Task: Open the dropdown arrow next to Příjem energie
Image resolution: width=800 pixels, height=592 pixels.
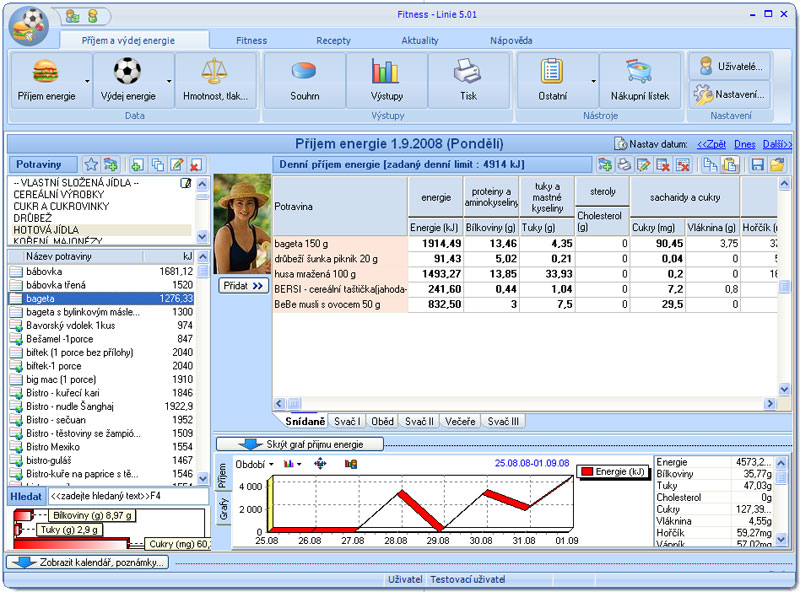Action: (x=87, y=81)
